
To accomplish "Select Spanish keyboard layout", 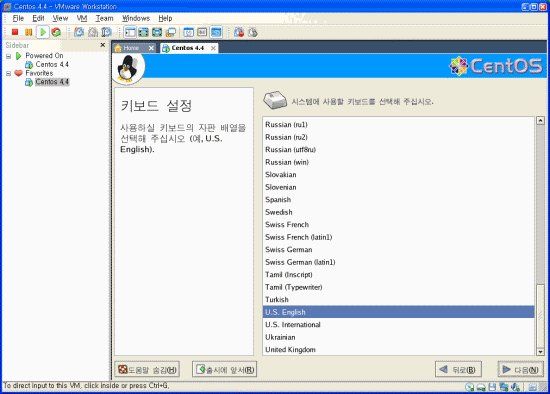I will (x=398, y=200).
